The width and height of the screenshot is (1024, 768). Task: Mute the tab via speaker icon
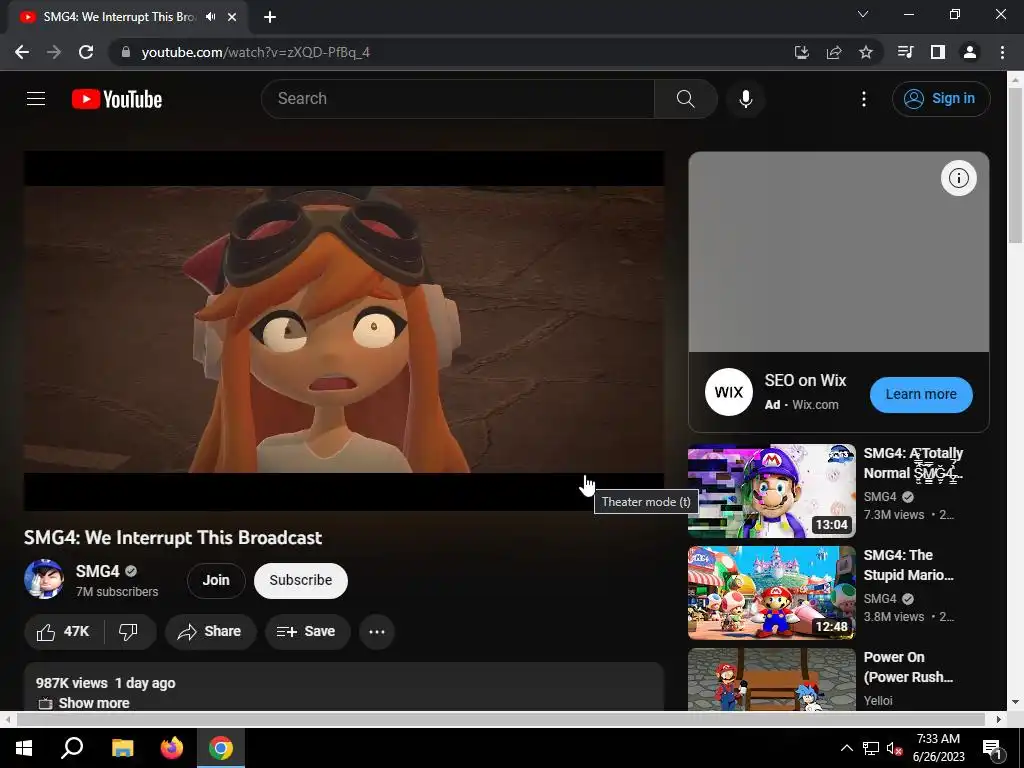(x=210, y=17)
